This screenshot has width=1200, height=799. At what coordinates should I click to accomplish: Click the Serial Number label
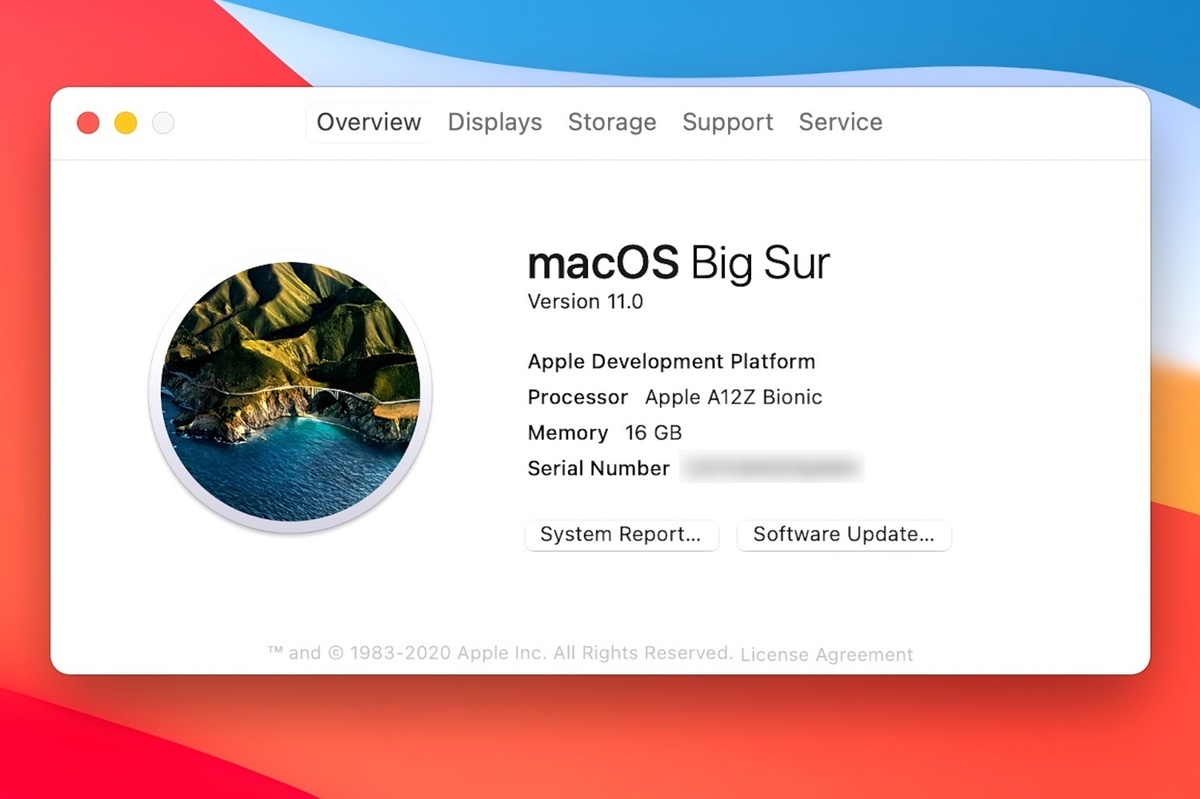coord(598,468)
